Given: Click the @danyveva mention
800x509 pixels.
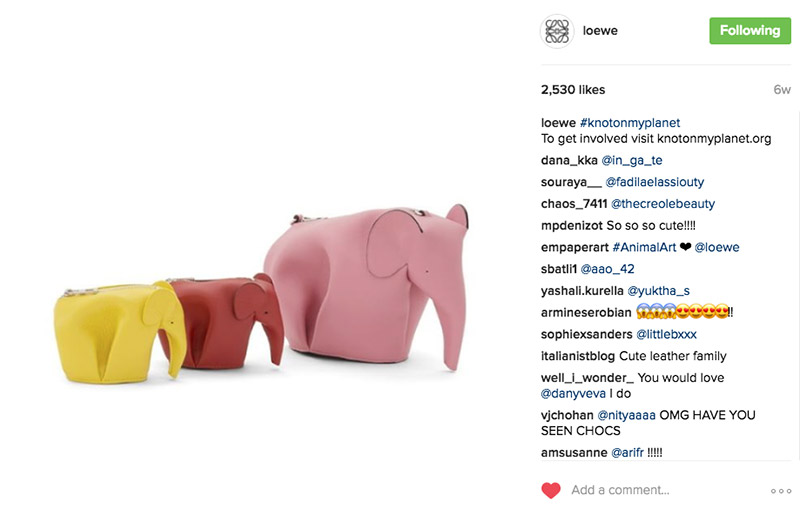Looking at the screenshot, I should 573,394.
